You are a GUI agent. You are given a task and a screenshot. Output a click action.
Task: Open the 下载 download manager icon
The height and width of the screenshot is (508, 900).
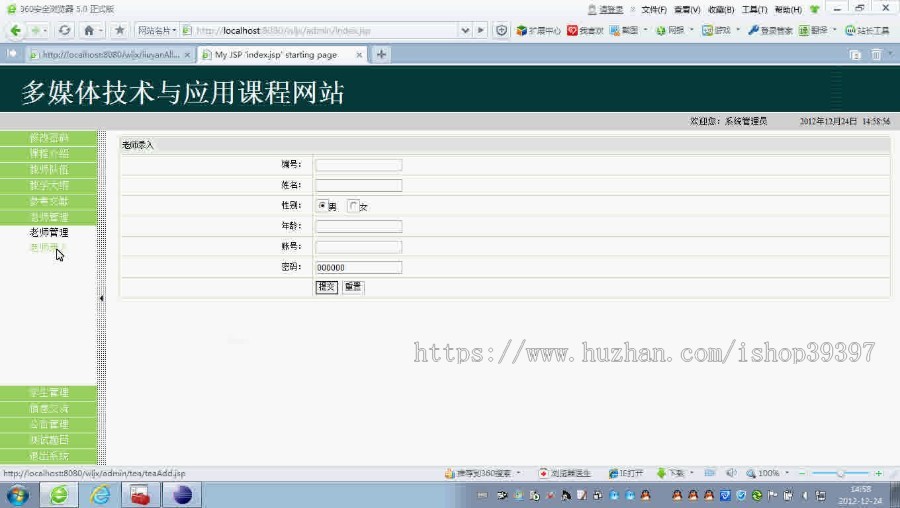[661, 473]
